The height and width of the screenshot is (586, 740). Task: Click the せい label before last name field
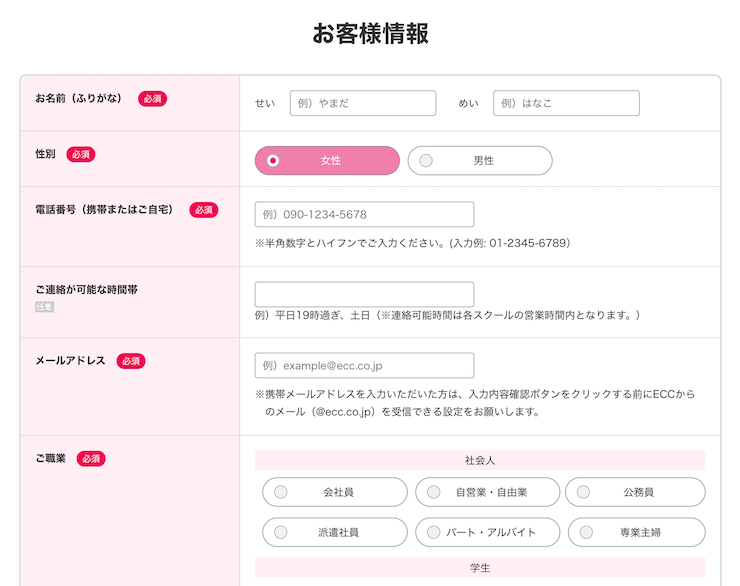[x=265, y=103]
